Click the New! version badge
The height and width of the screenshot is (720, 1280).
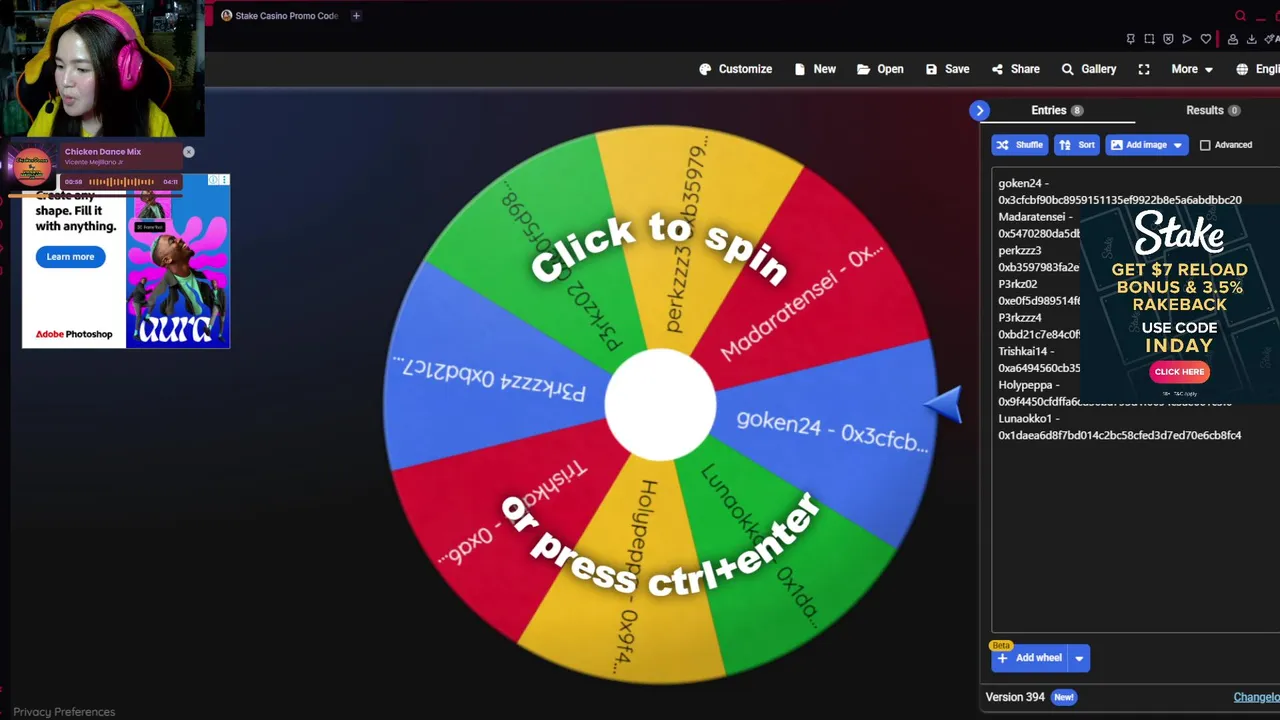click(x=1064, y=697)
